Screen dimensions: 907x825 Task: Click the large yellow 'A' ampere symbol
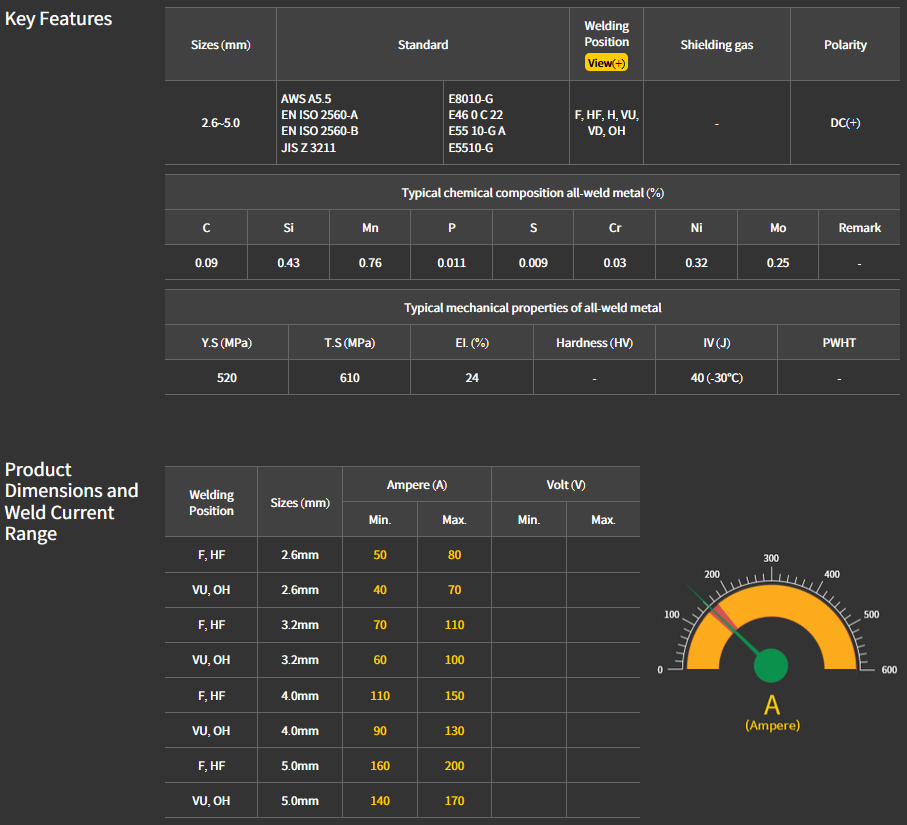[x=772, y=704]
